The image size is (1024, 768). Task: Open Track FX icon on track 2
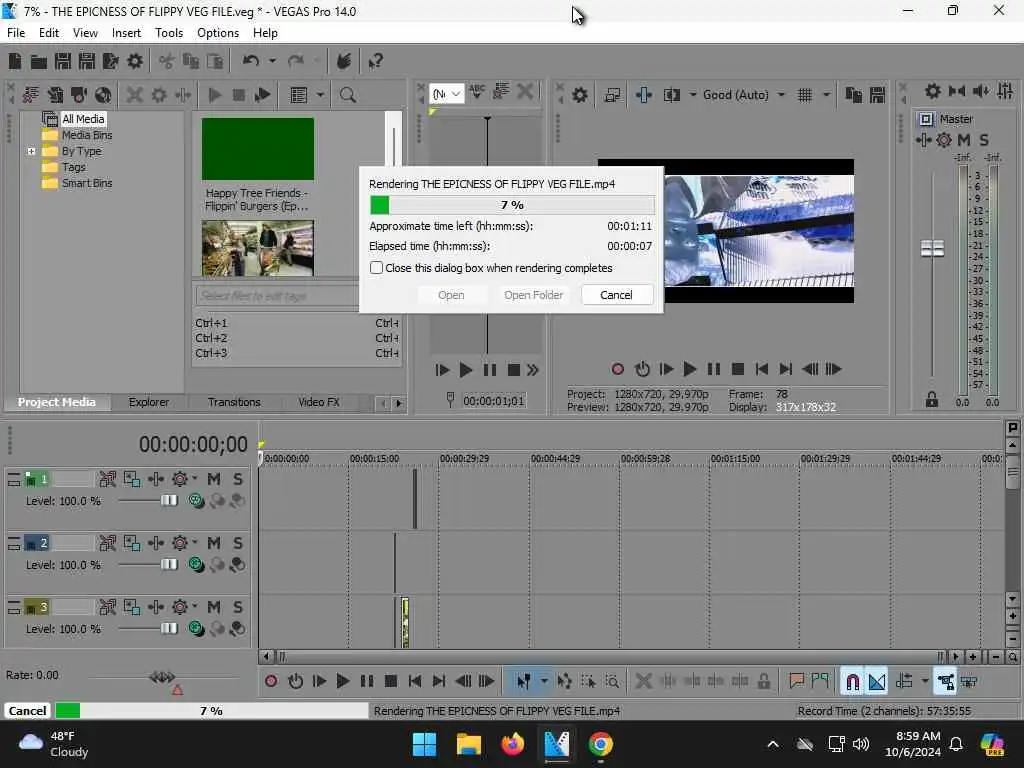[x=180, y=543]
